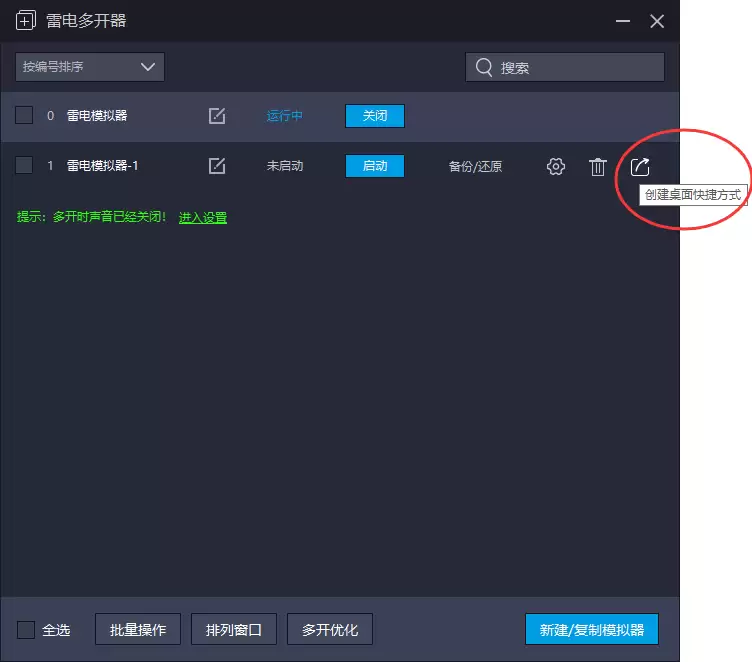The width and height of the screenshot is (752, 662).
Task: Click the 新建/复制模拟器 button
Action: [591, 629]
